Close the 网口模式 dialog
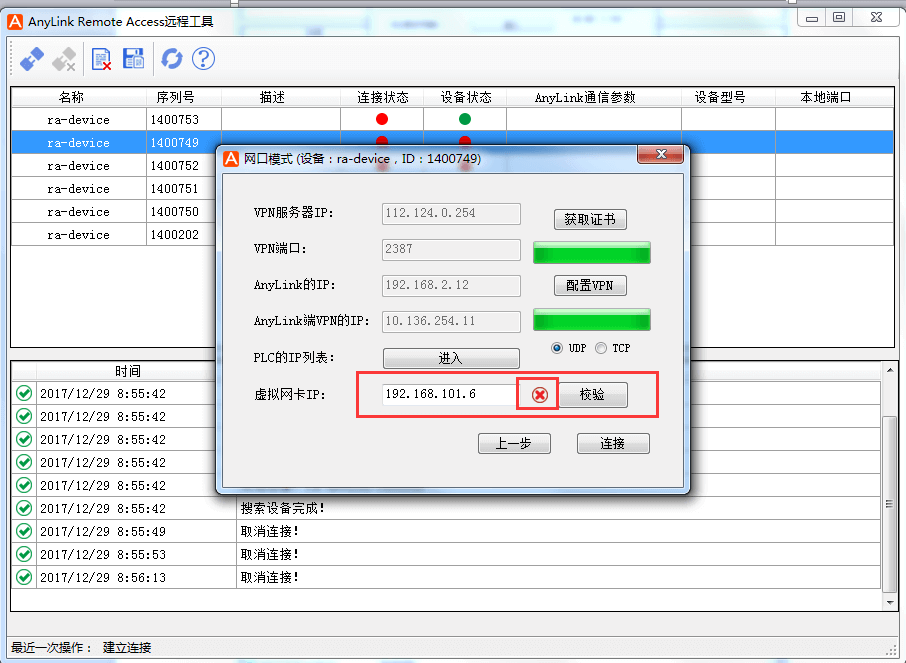906x663 pixels. pyautogui.click(x=660, y=154)
